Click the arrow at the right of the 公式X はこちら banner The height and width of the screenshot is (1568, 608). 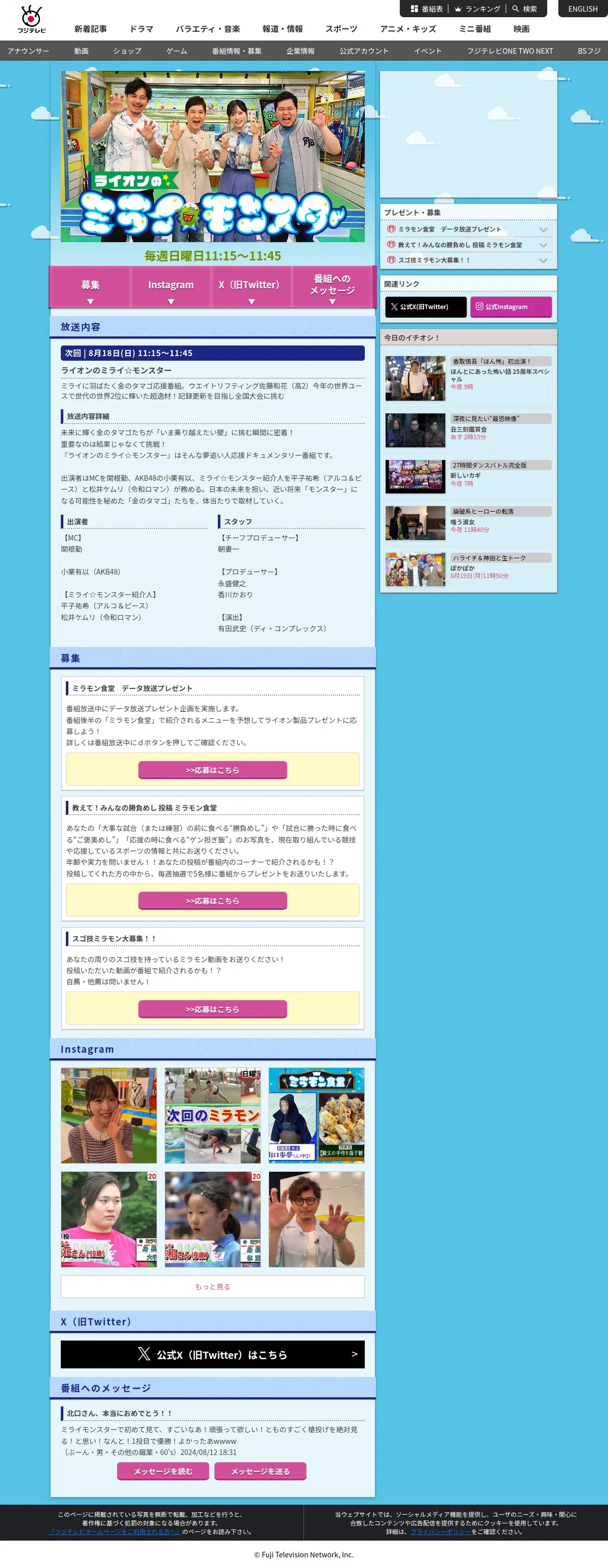(354, 1354)
